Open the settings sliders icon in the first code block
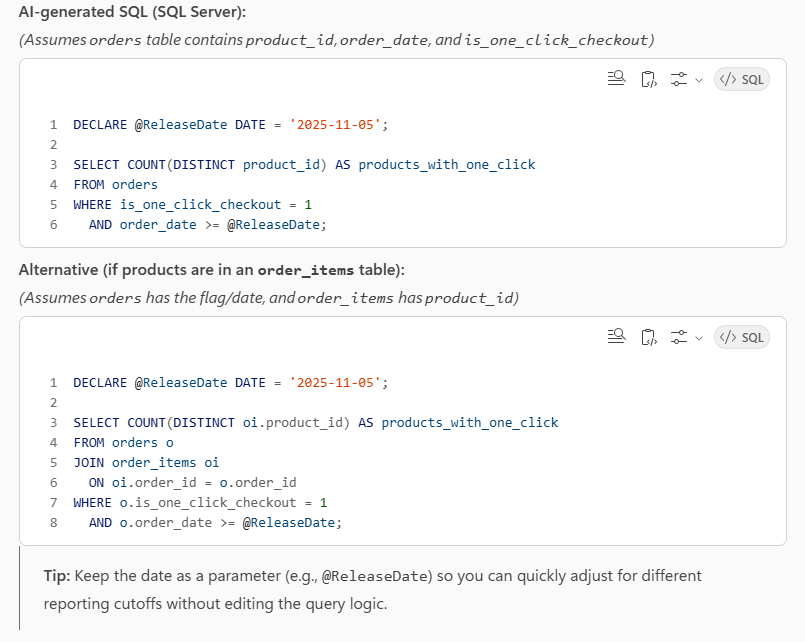The height and width of the screenshot is (642, 805). click(x=679, y=79)
